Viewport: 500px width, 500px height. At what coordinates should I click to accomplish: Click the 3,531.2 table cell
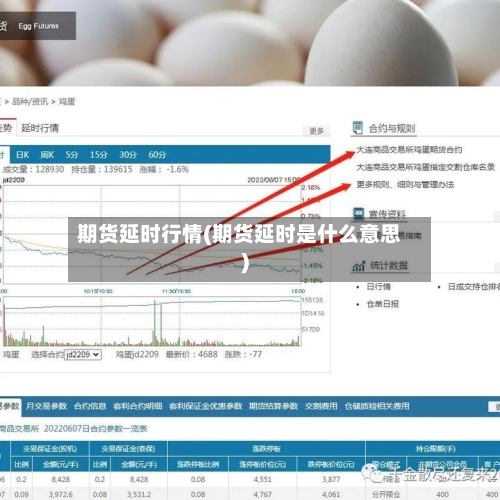click(139, 494)
